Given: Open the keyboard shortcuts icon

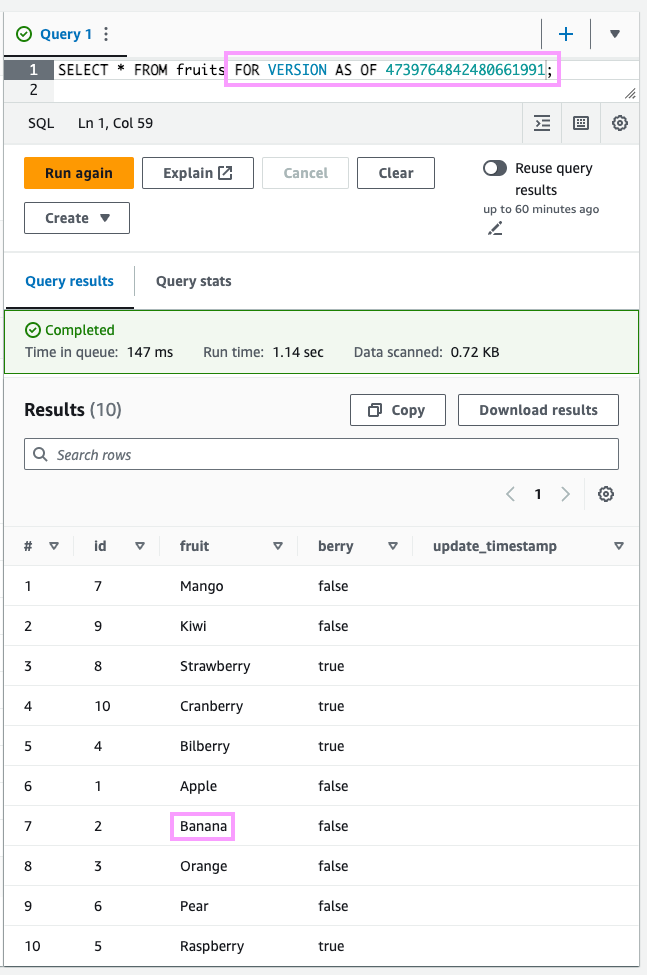Looking at the screenshot, I should [581, 123].
